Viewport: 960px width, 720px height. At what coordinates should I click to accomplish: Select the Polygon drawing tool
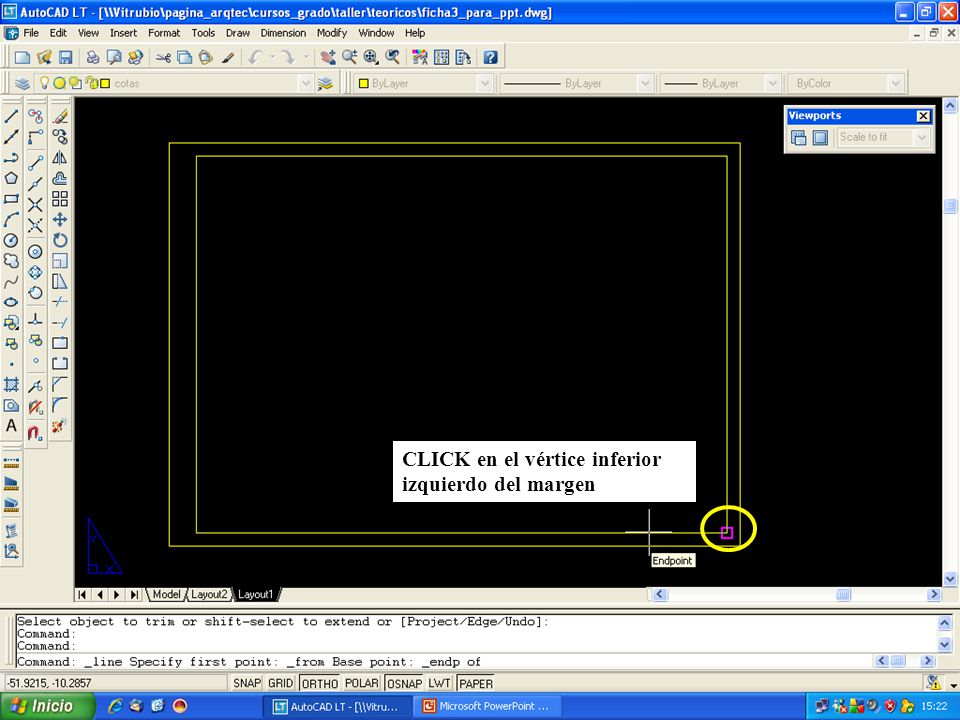click(x=11, y=178)
